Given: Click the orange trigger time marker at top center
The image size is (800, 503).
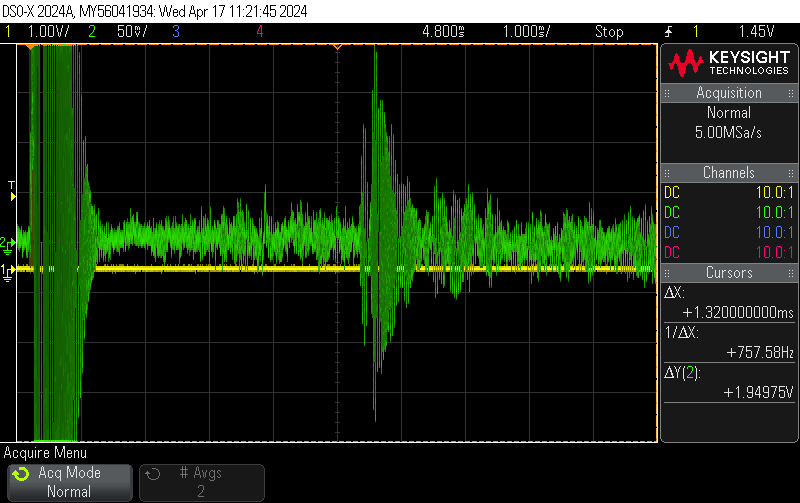Looking at the screenshot, I should pyautogui.click(x=337, y=47).
